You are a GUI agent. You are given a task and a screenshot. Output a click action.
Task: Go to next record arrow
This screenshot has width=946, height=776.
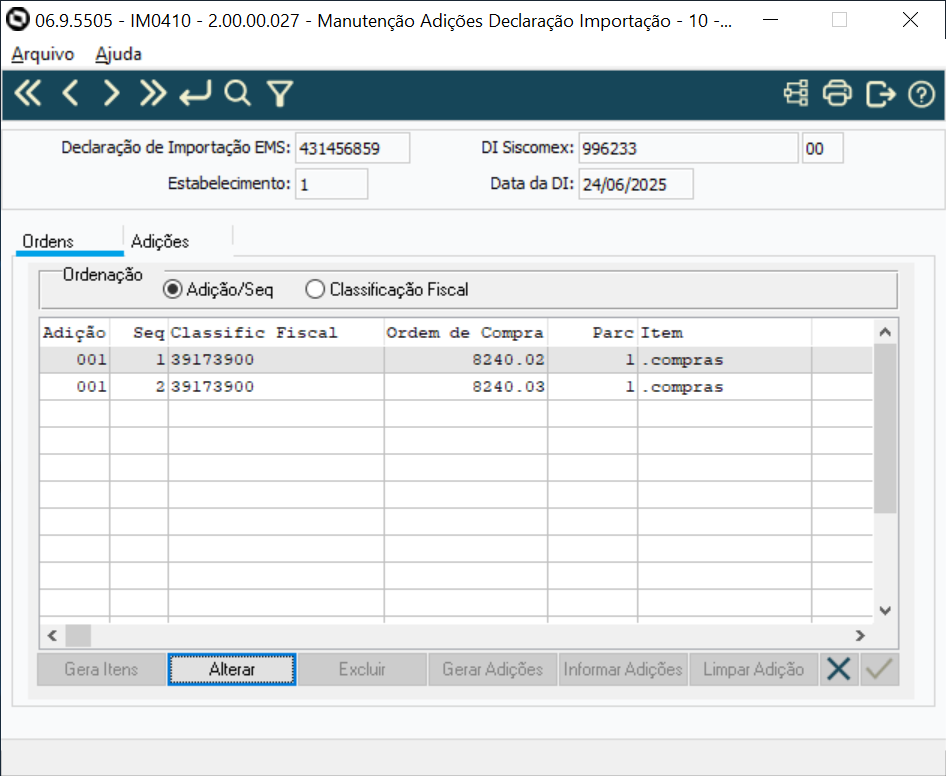click(111, 94)
